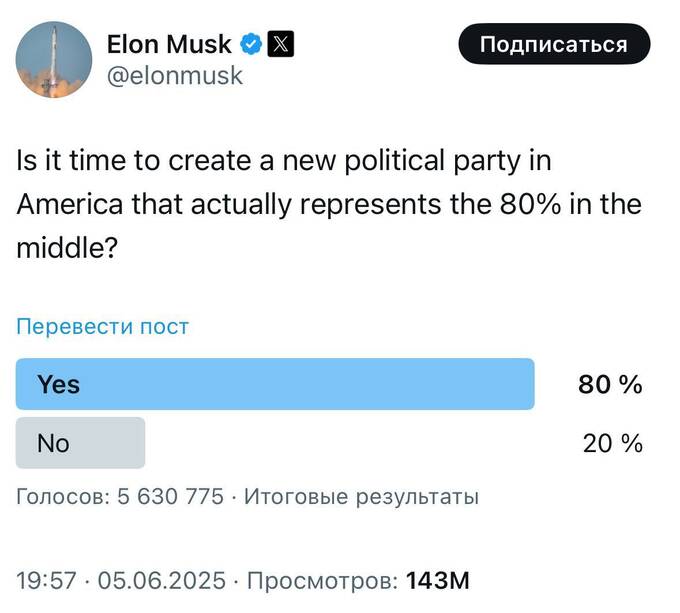680x613 pixels.
Task: Click the black X affiliation badge
Action: point(280,44)
